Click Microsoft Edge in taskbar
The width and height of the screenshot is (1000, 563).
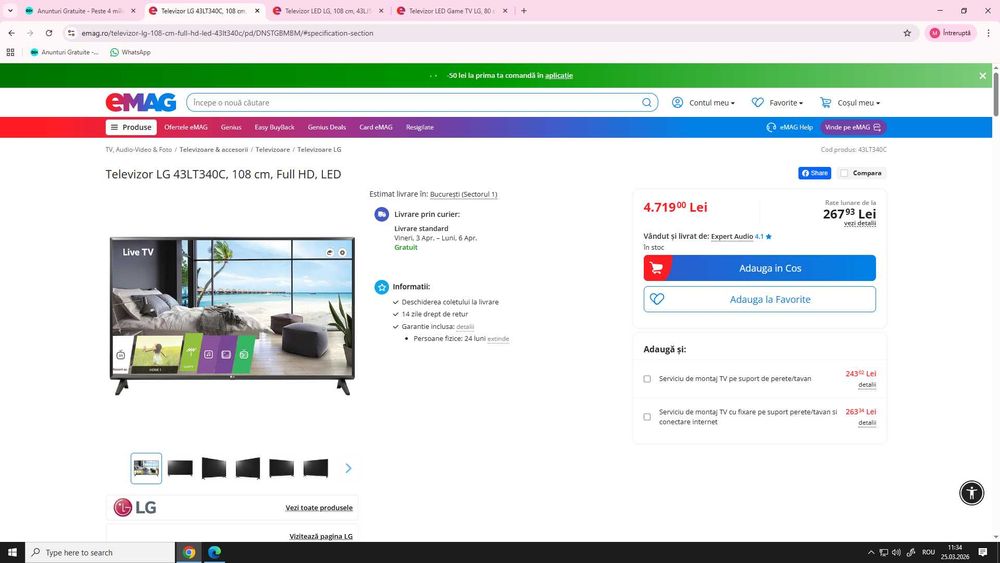pyautogui.click(x=214, y=552)
